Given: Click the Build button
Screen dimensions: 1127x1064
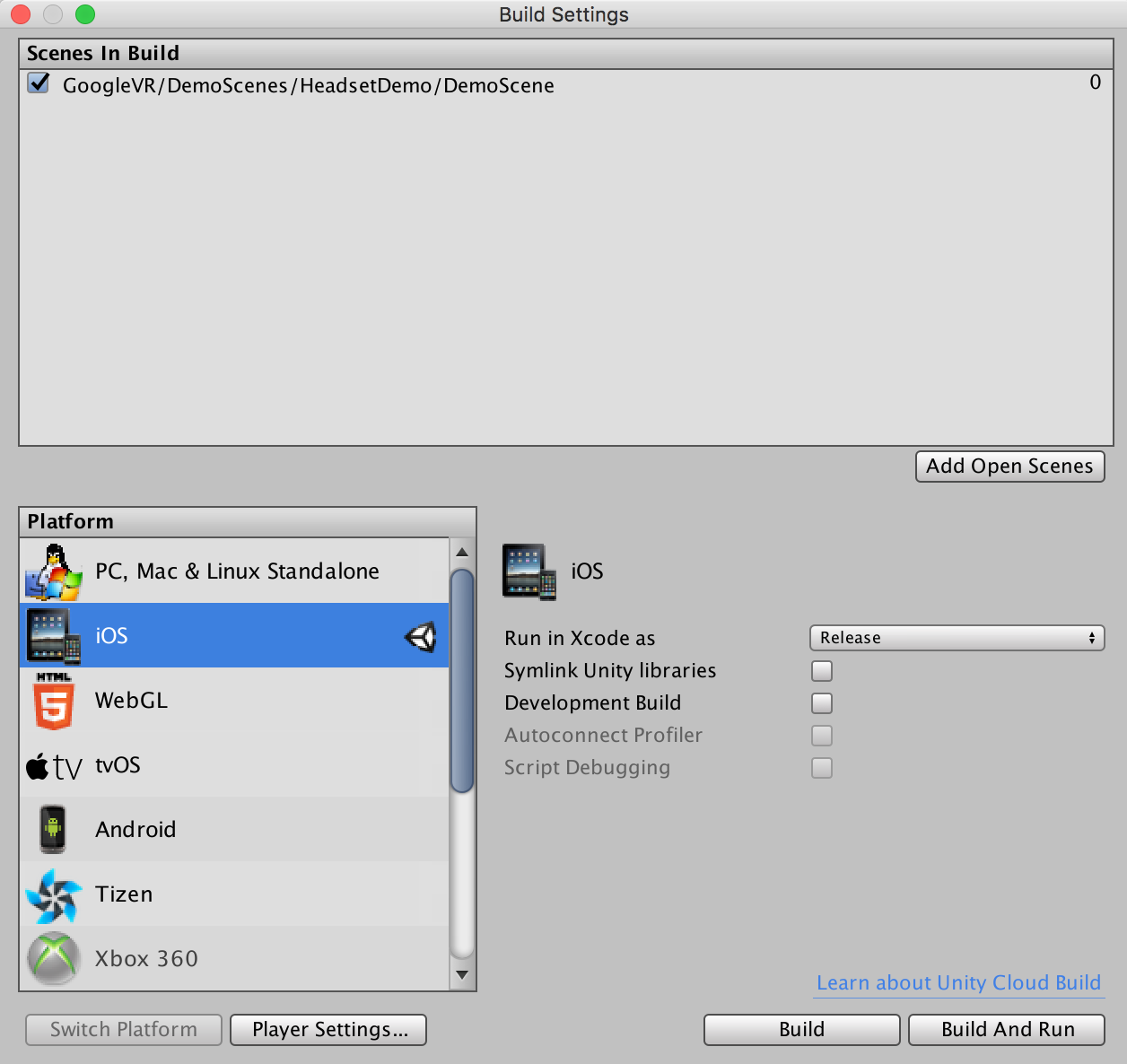Looking at the screenshot, I should pos(802,1030).
